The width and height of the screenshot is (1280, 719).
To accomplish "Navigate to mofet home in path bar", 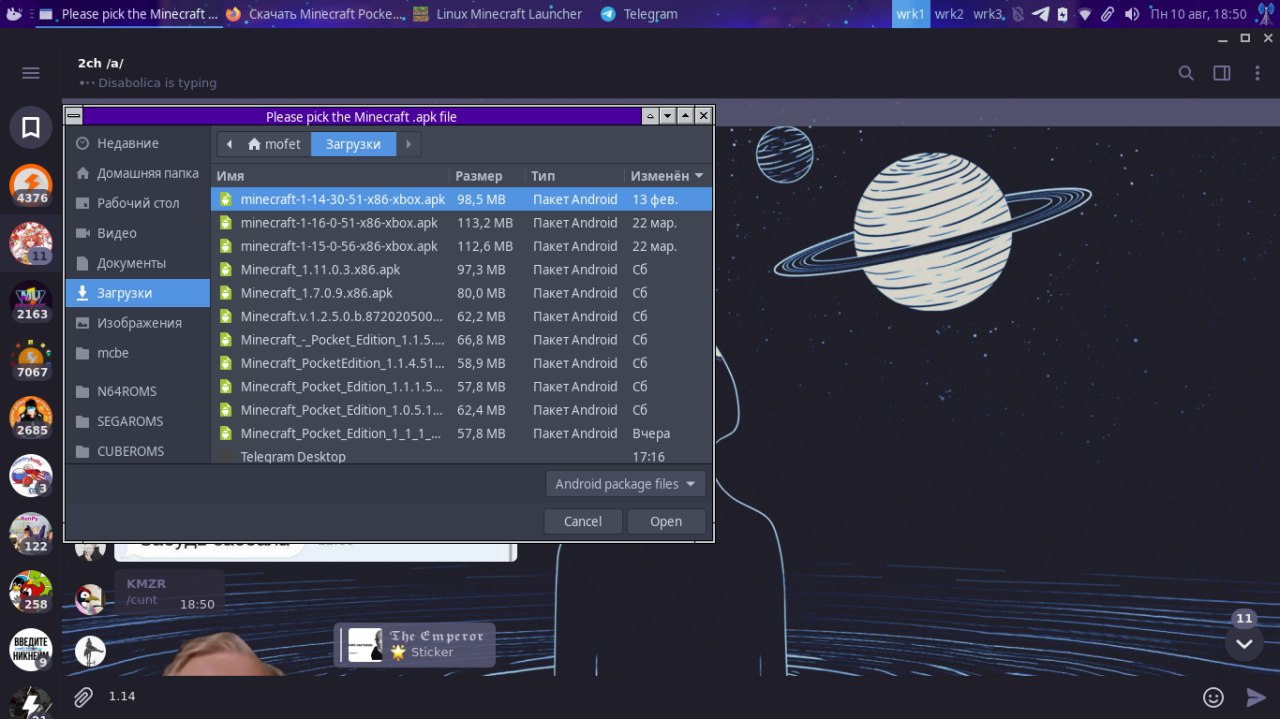I will (274, 144).
